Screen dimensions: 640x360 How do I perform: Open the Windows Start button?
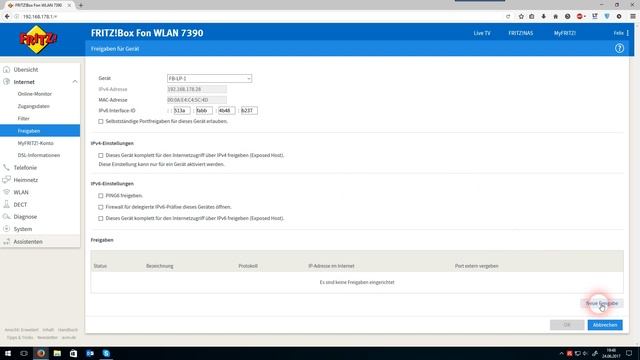point(8,353)
